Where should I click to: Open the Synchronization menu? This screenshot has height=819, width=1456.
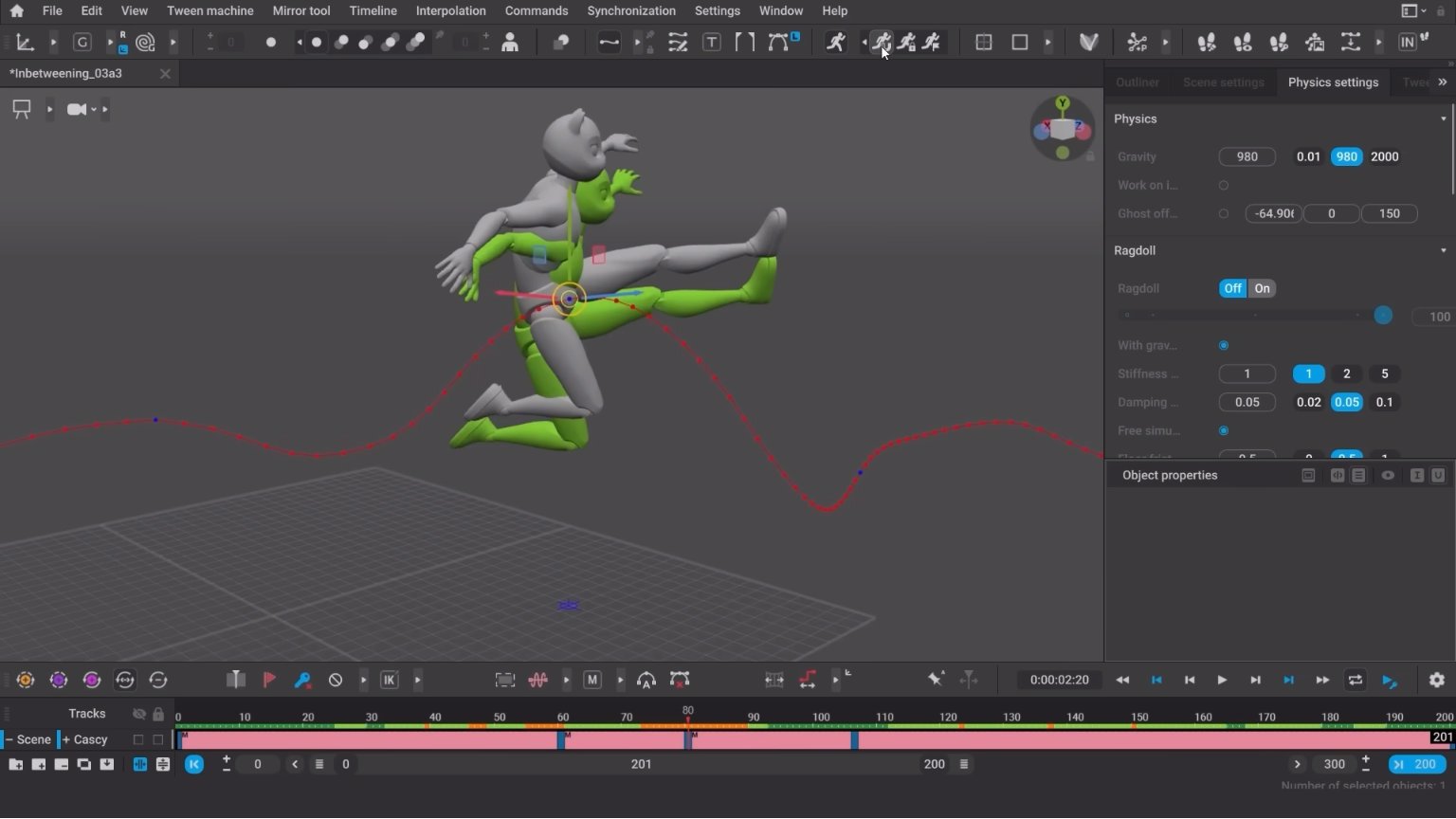pos(631,11)
